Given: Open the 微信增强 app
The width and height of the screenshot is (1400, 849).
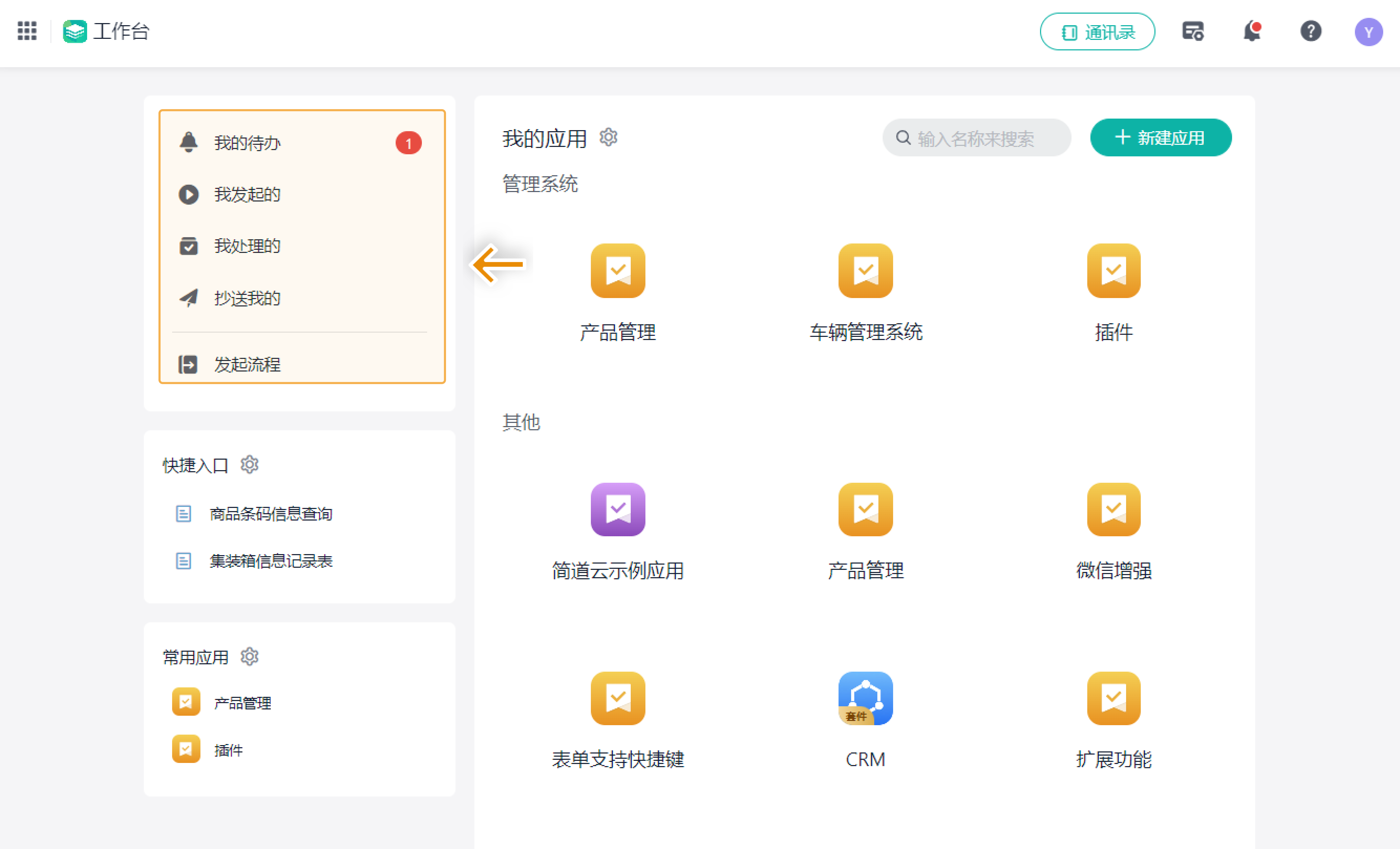Looking at the screenshot, I should point(1114,532).
